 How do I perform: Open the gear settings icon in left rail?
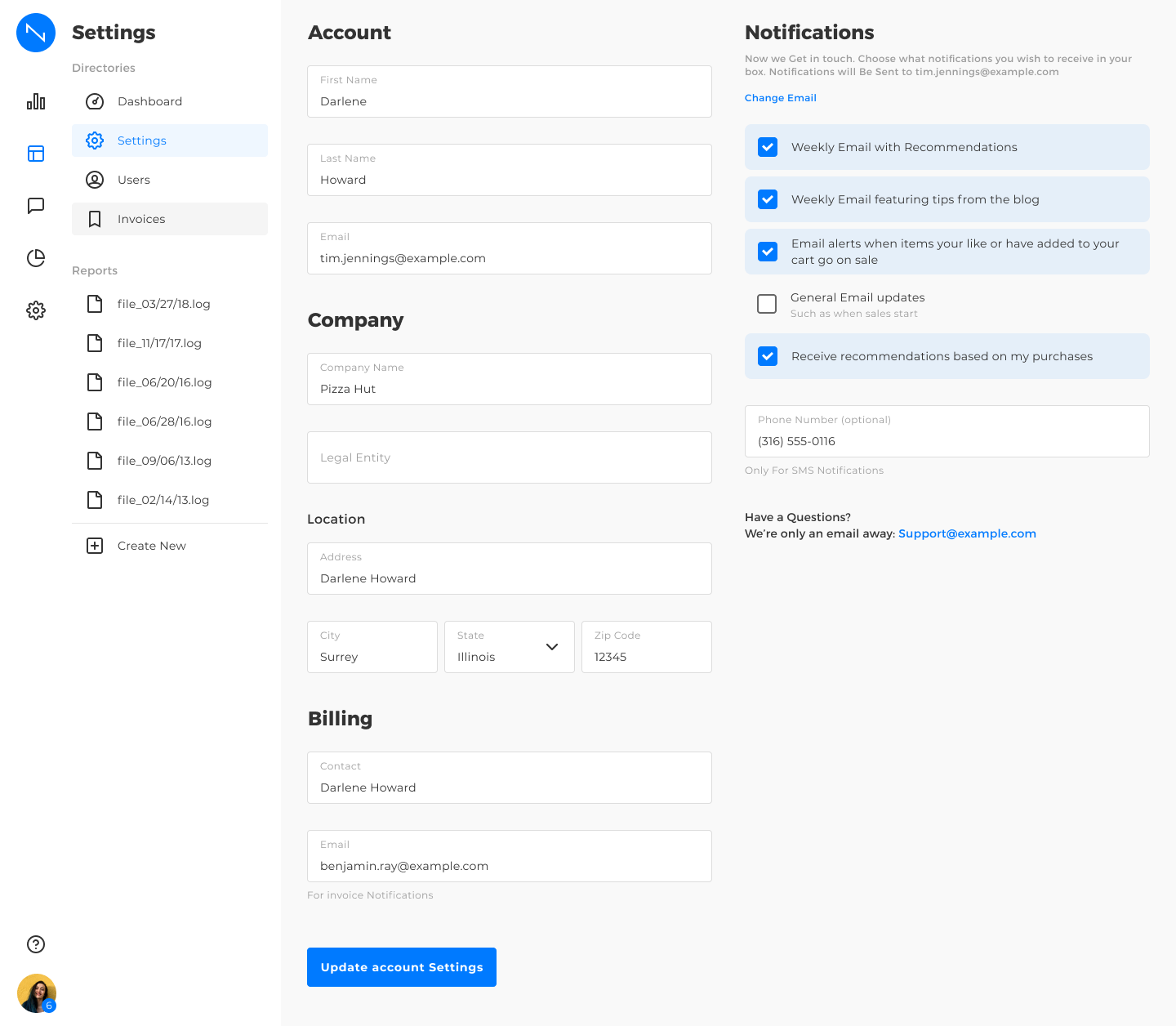36,310
